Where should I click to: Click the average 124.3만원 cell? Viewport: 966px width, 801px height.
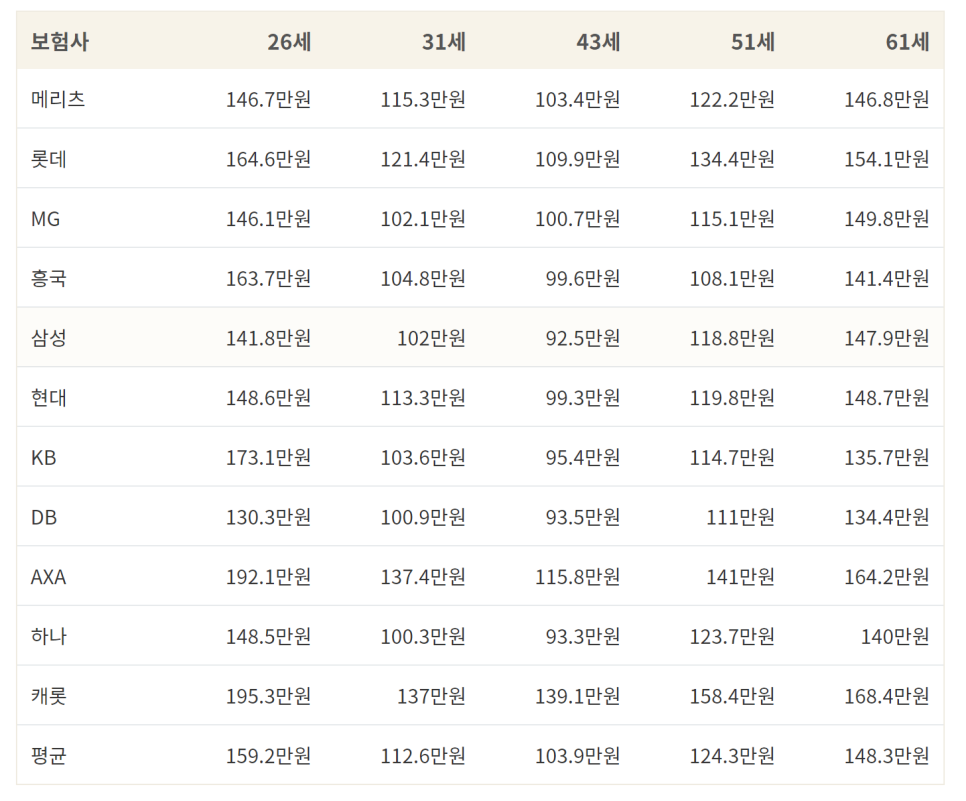point(732,756)
